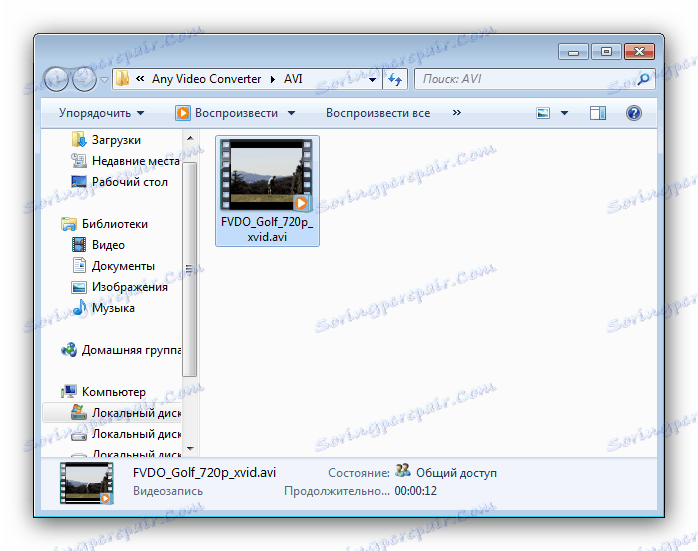Open Изображения library

point(130,287)
